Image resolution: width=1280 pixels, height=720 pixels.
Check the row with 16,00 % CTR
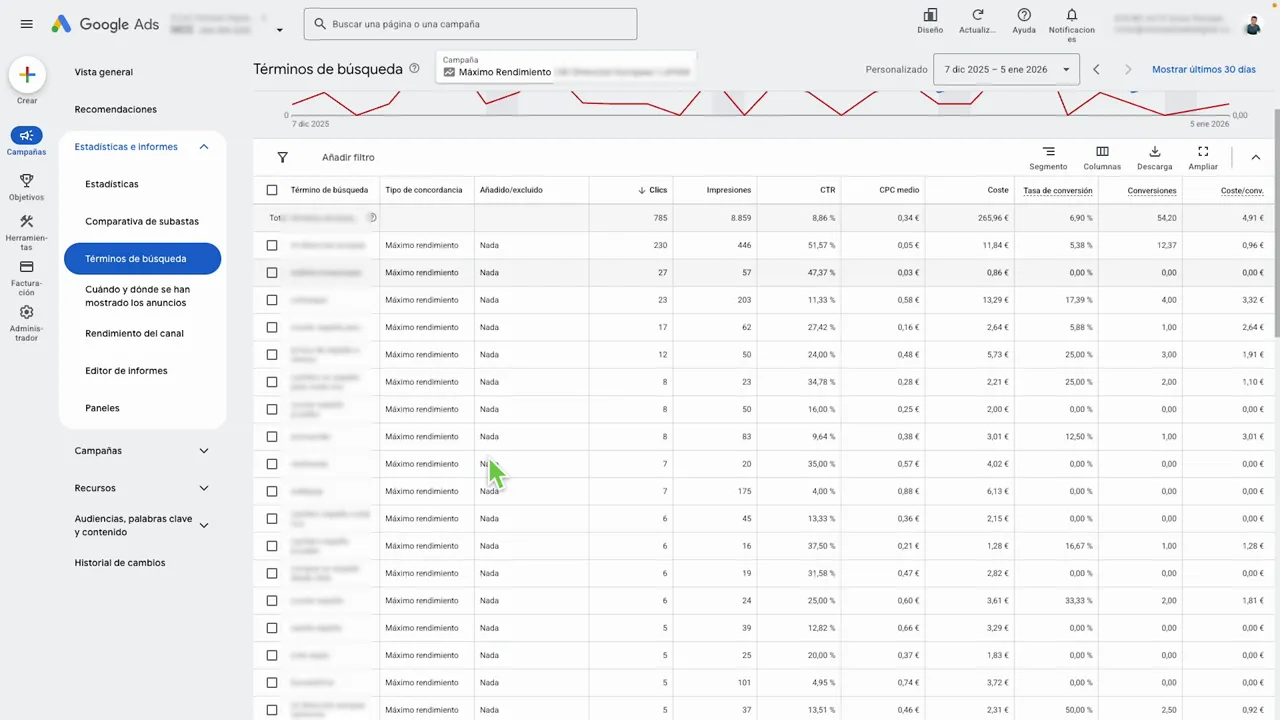272,409
